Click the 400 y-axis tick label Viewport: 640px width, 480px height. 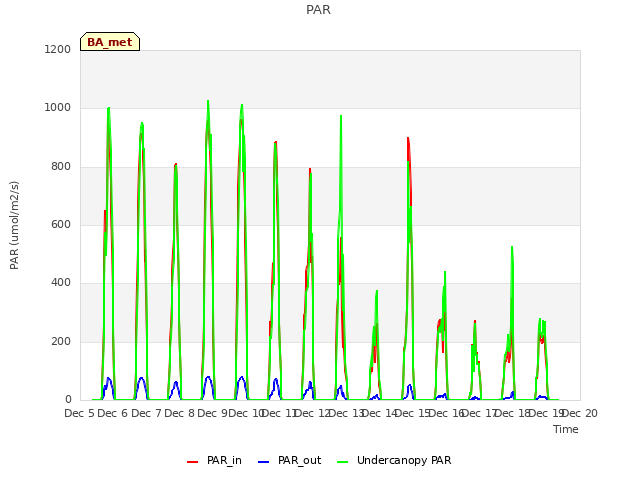(x=61, y=283)
